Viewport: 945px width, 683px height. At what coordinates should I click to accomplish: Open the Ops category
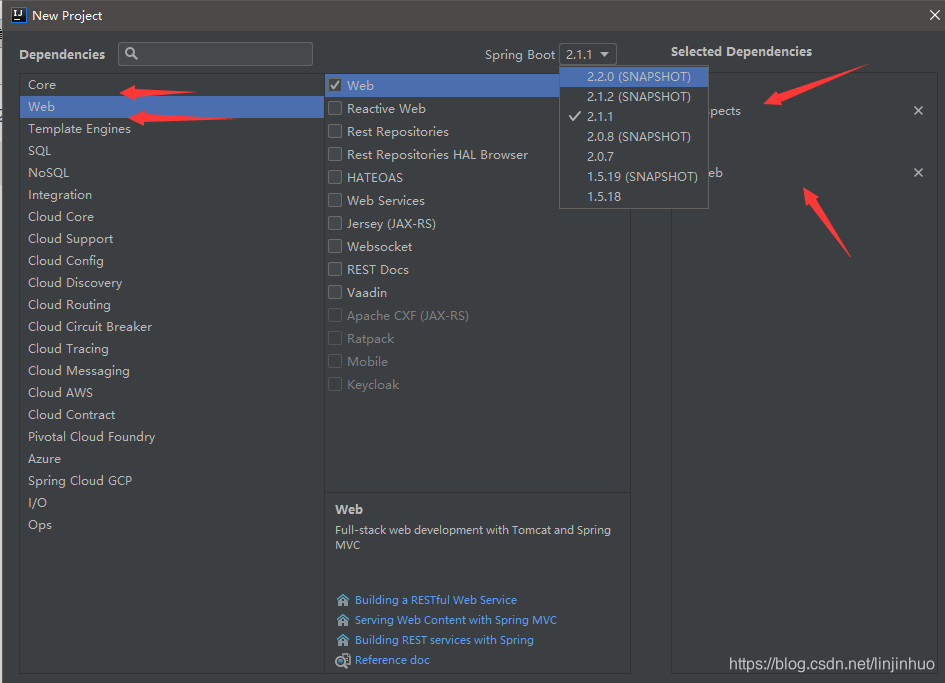click(172, 524)
